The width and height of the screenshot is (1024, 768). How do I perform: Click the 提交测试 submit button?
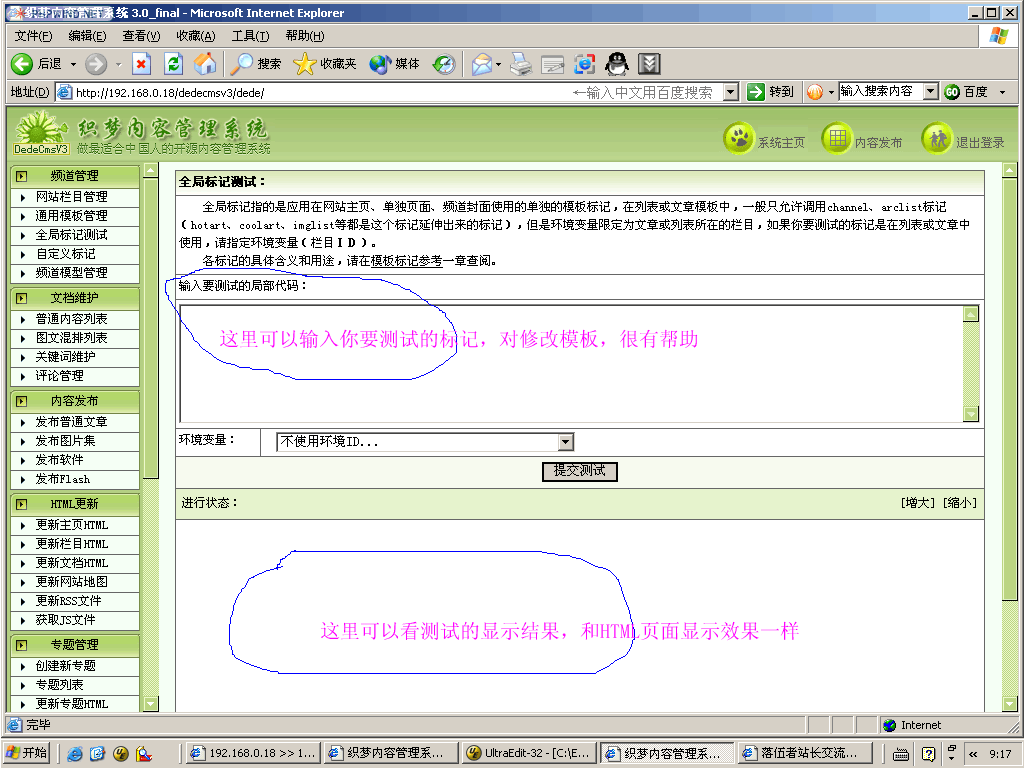579,471
